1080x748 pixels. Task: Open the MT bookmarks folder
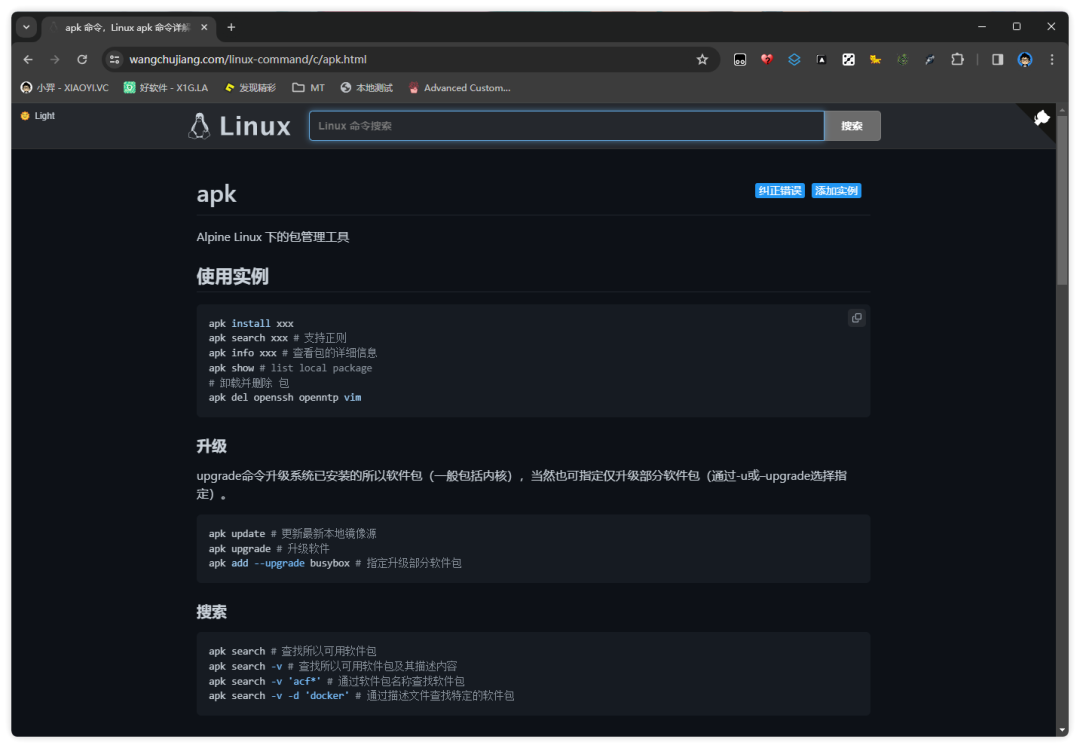(309, 88)
